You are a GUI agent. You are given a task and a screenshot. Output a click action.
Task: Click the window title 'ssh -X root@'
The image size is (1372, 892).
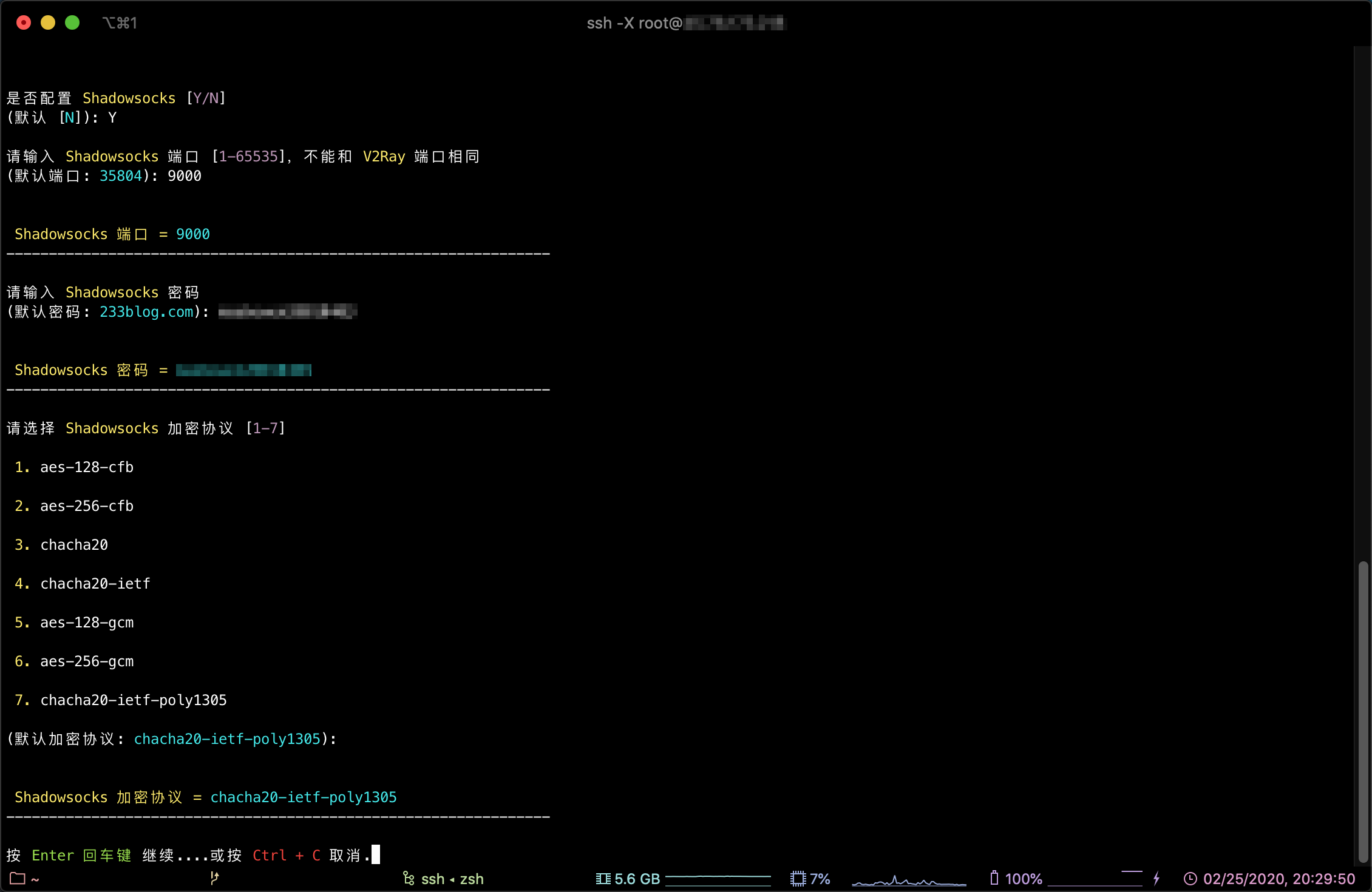[x=634, y=23]
